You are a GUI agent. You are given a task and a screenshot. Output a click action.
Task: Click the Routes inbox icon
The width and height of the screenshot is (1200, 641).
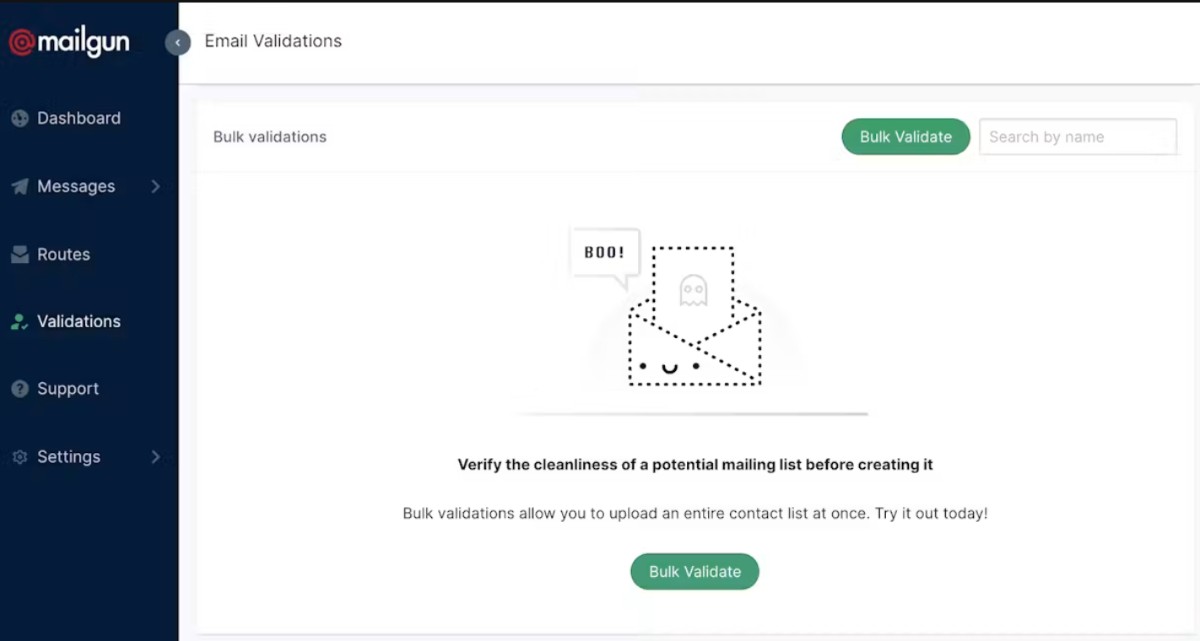(19, 254)
